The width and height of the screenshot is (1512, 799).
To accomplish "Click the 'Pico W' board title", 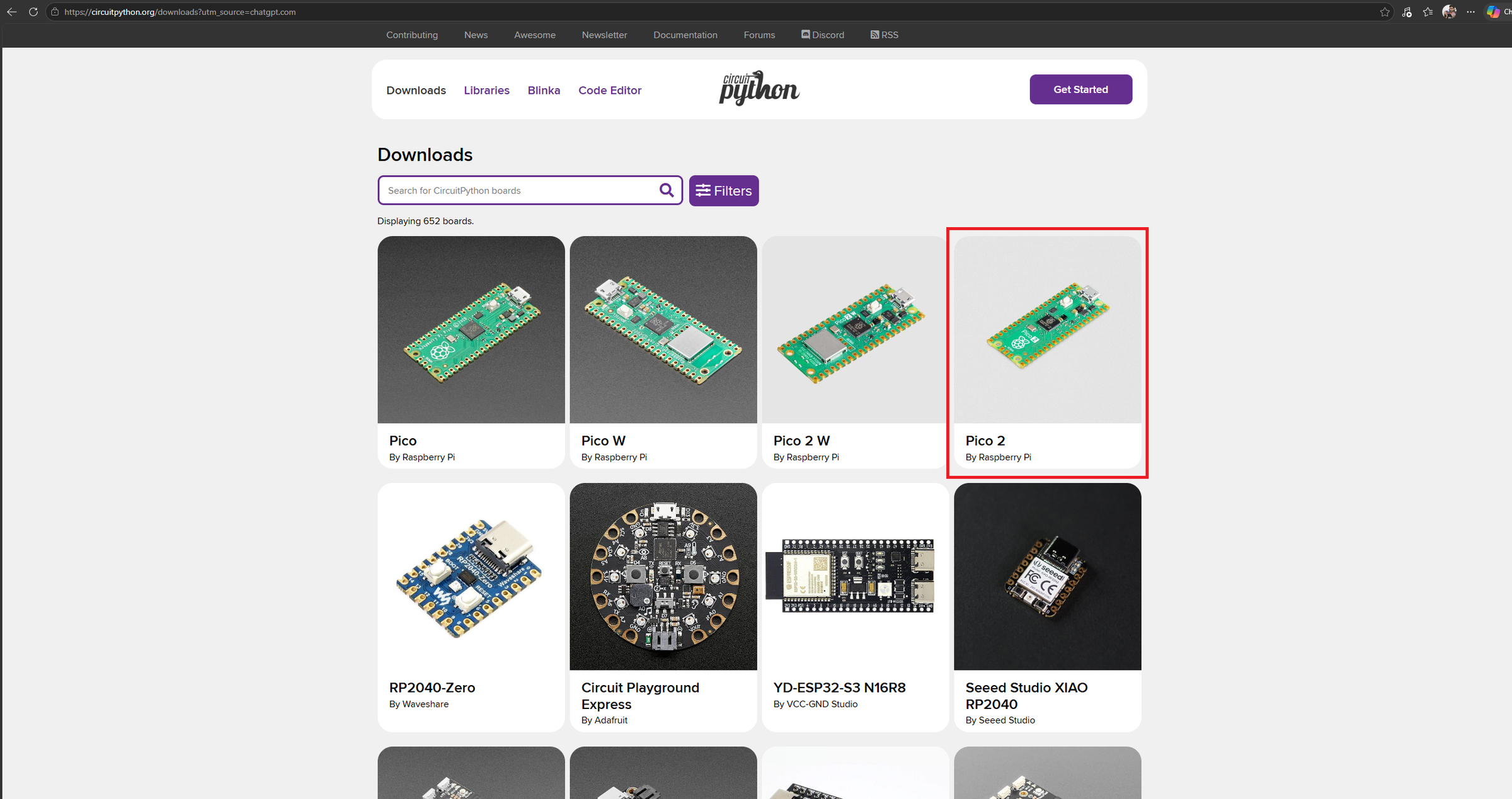I will pyautogui.click(x=604, y=441).
